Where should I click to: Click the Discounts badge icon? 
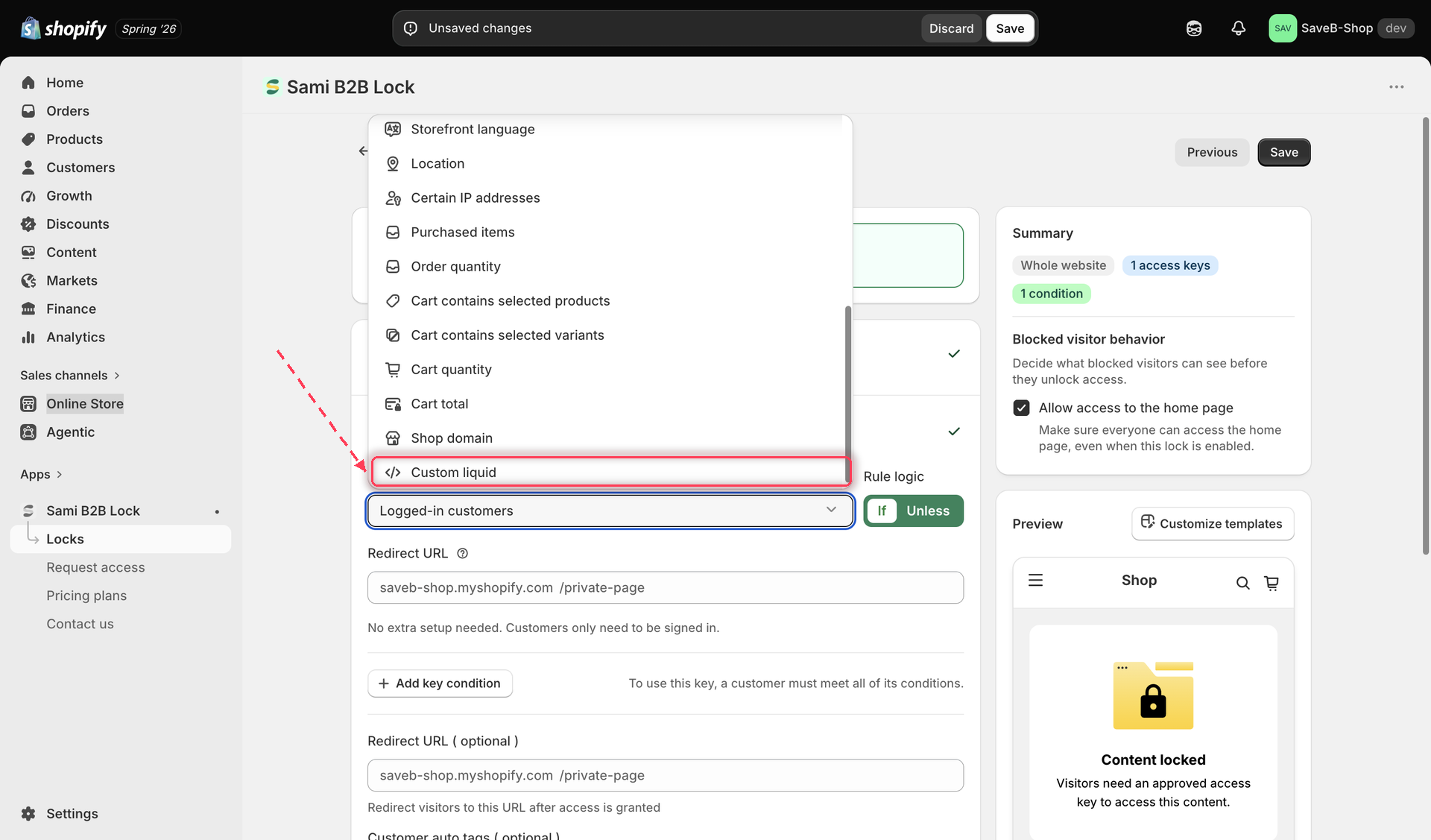[x=28, y=224]
